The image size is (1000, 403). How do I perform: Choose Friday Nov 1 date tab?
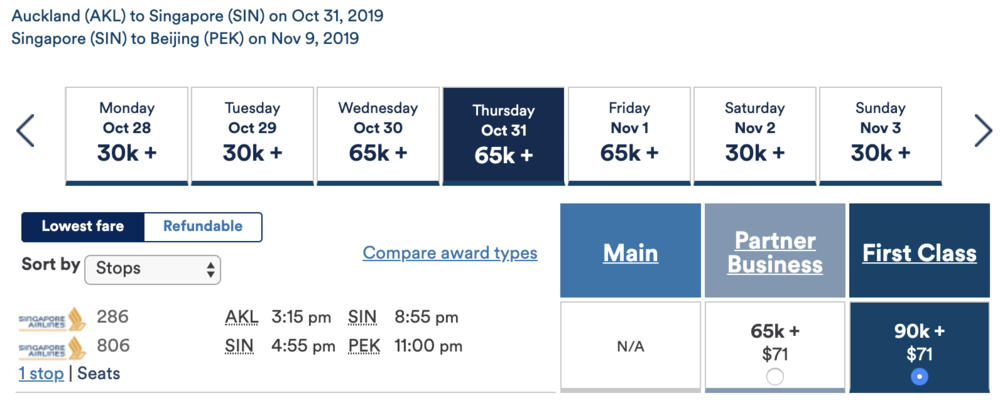pos(629,135)
